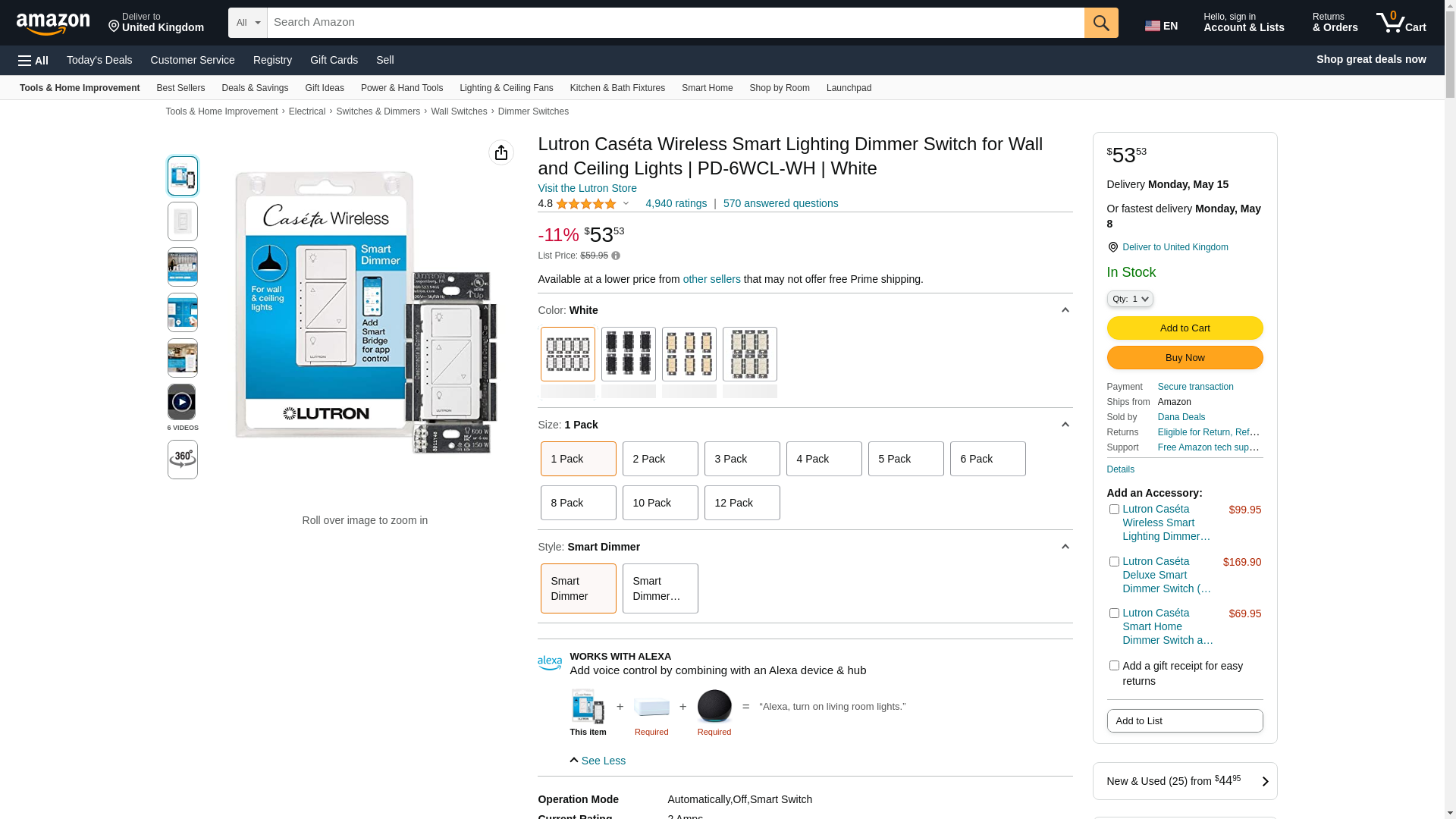Open the 570 answered questions link
This screenshot has height=819, width=1456.
pyautogui.click(x=780, y=203)
